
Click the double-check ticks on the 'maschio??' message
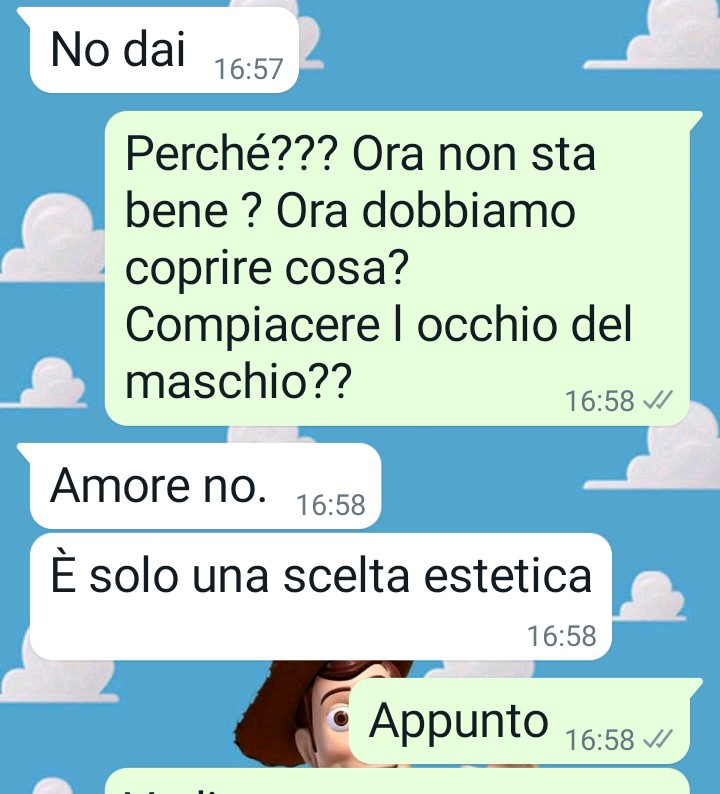658,400
